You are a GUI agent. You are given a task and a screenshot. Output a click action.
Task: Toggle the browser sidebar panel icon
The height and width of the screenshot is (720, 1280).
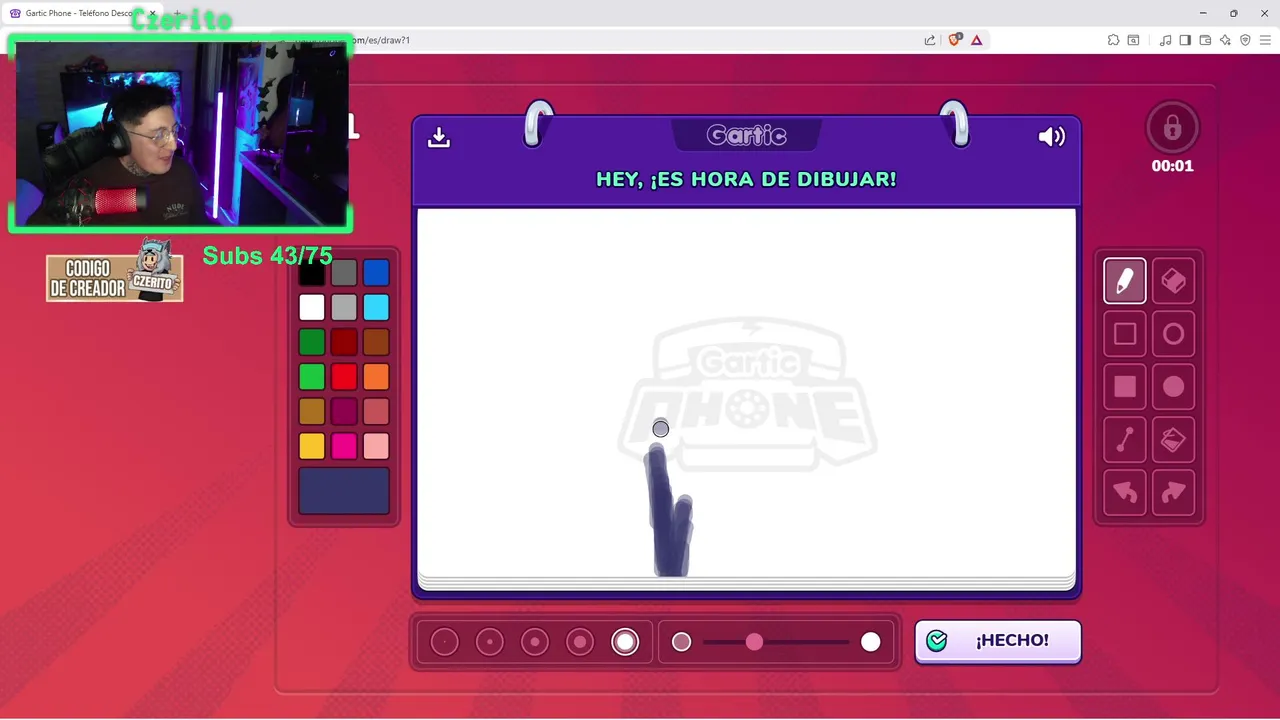point(1185,40)
